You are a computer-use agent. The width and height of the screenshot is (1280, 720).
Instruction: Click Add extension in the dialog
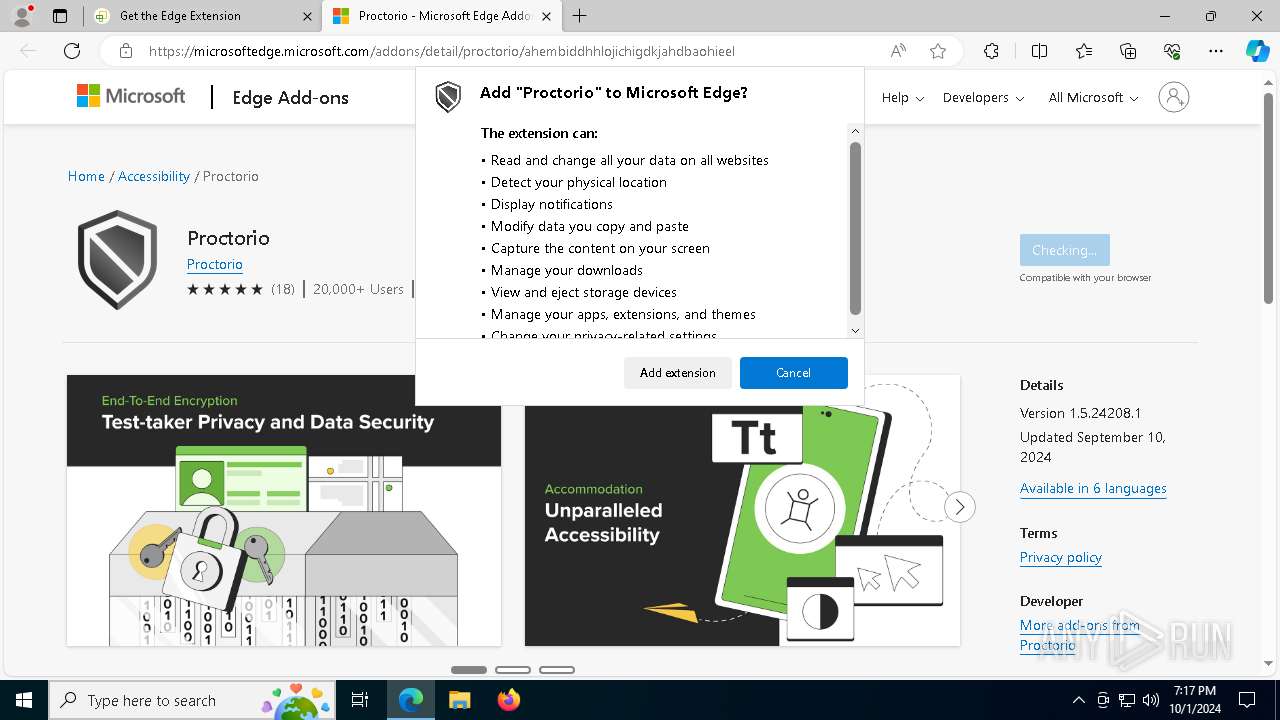tap(678, 373)
